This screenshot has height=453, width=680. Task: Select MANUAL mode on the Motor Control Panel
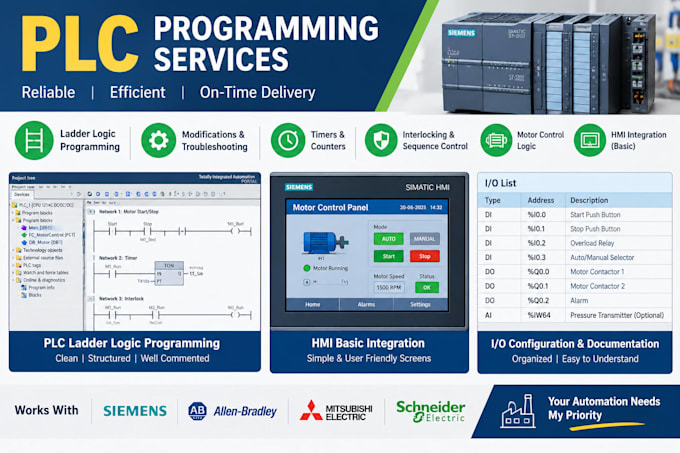pyautogui.click(x=425, y=239)
